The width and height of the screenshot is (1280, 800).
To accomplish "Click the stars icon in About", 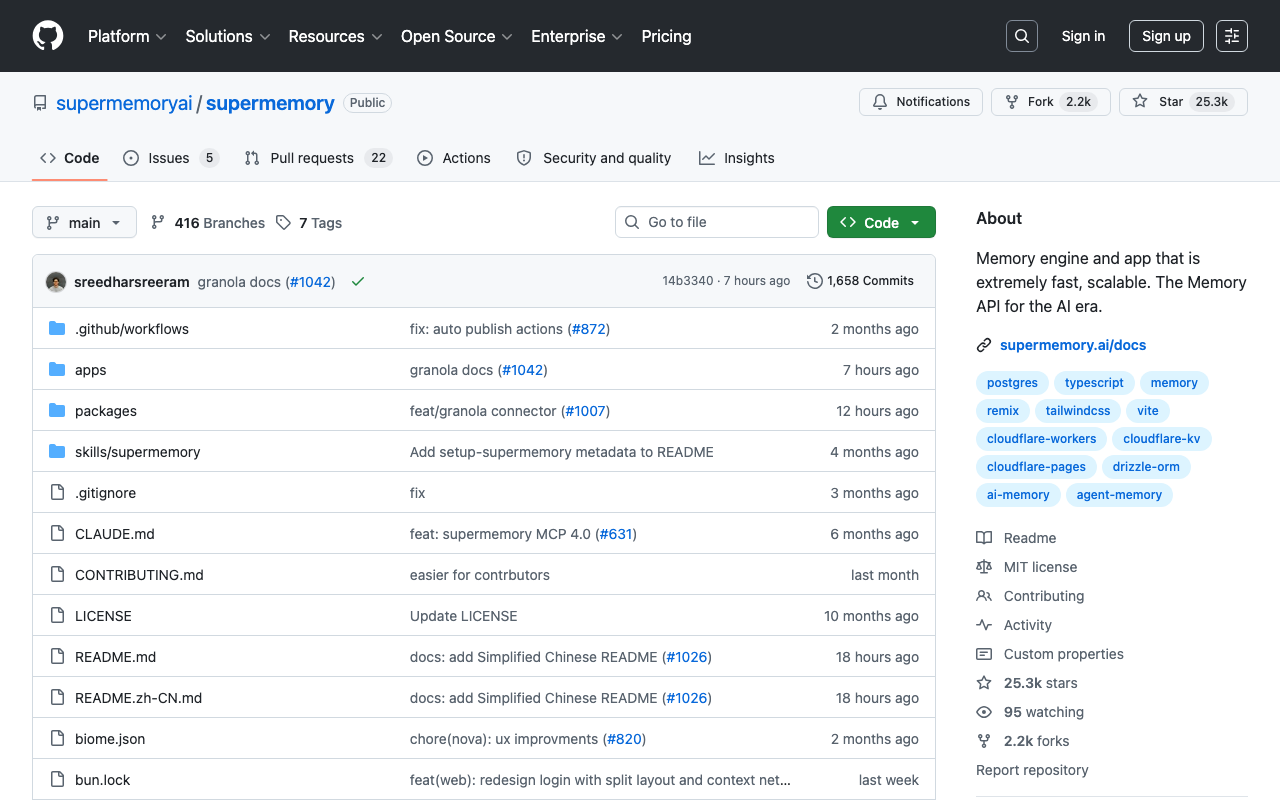I will point(984,683).
